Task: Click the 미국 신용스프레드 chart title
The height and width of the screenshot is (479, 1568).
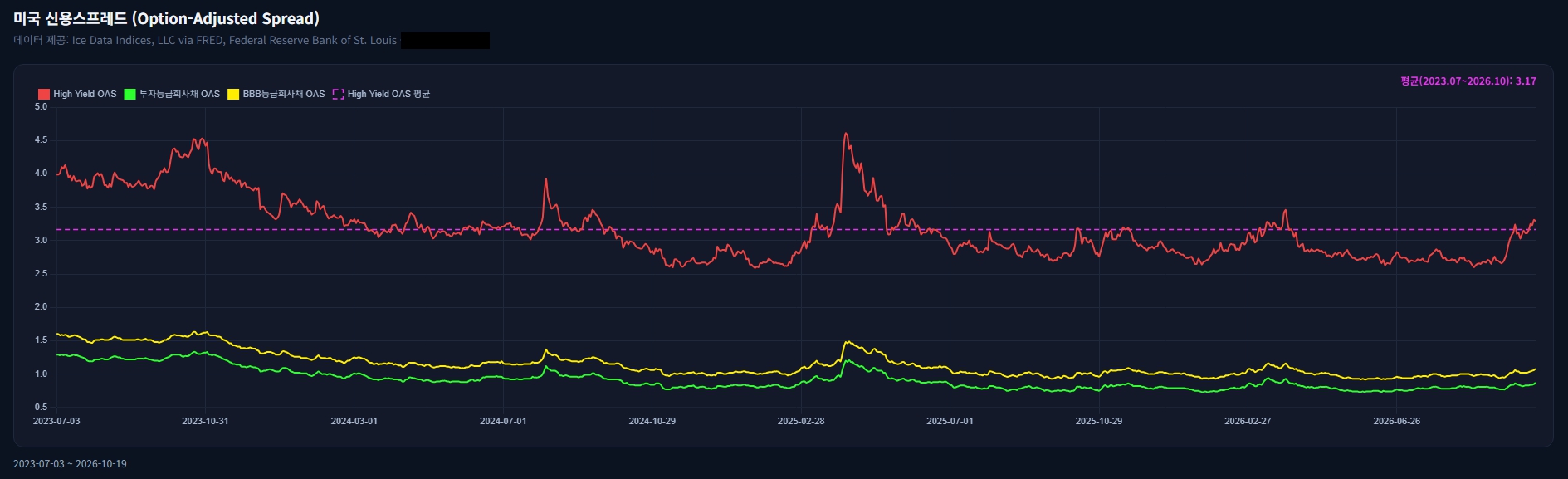Action: [x=166, y=18]
